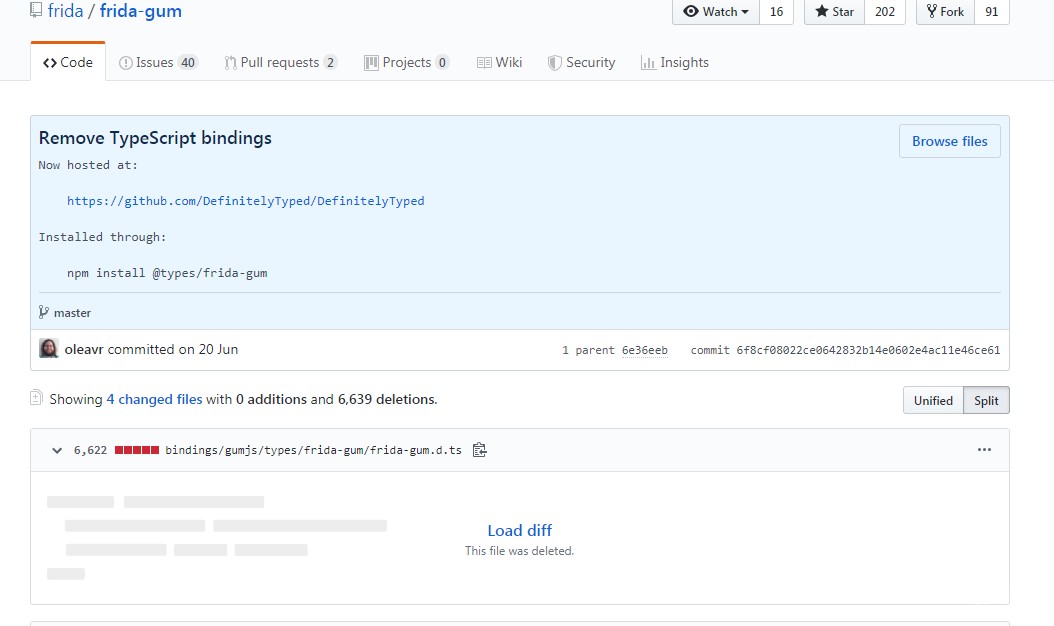This screenshot has width=1054, height=626.
Task: Open the Watch dropdown
Action: pyautogui.click(x=716, y=11)
